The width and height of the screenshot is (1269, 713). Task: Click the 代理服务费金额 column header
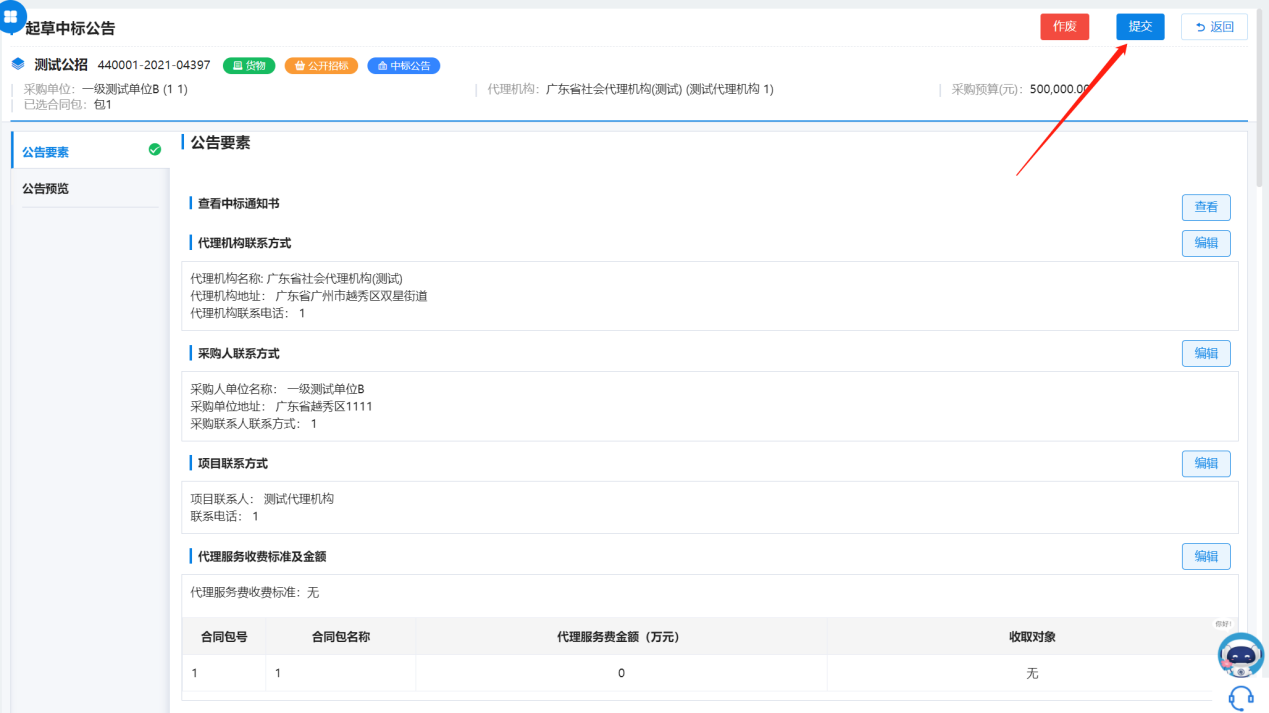620,636
